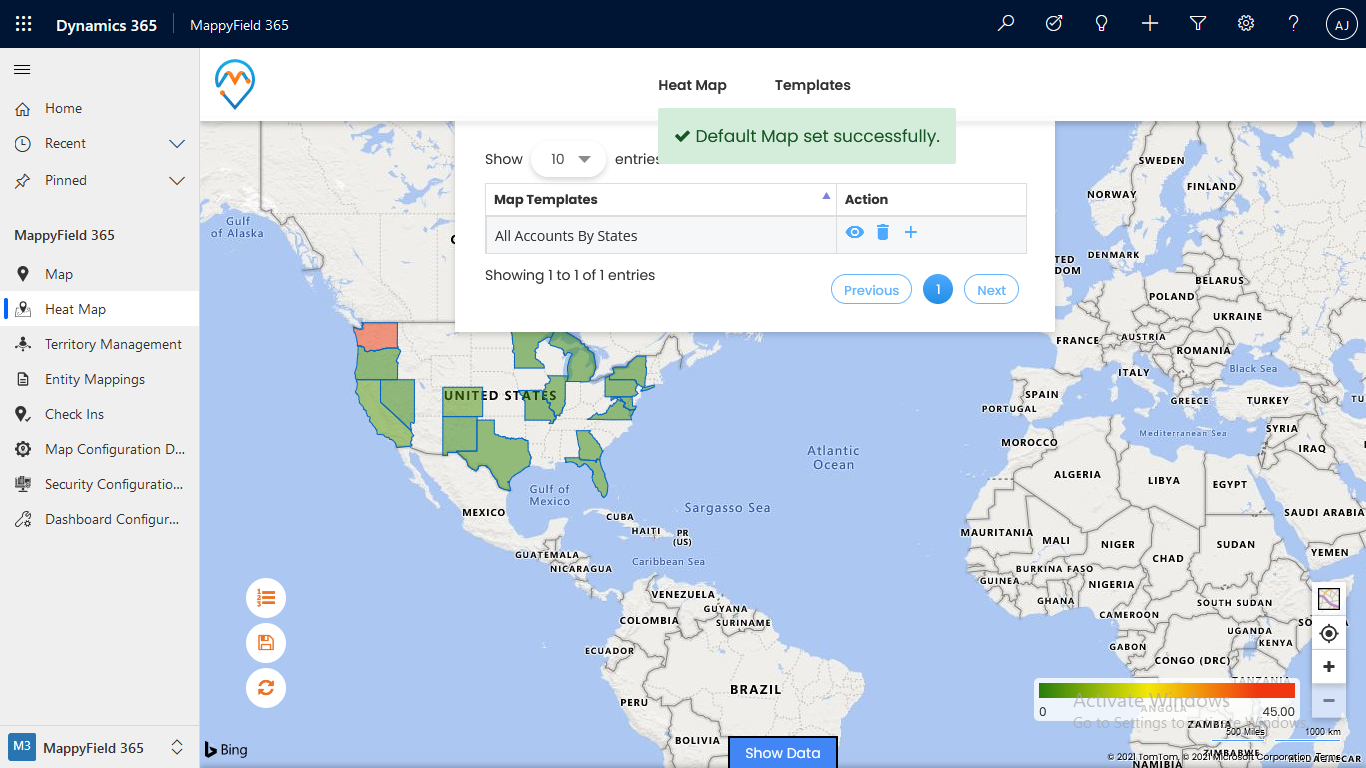Click the lightbulb assistant icon
The height and width of the screenshot is (768, 1366).
point(1102,24)
